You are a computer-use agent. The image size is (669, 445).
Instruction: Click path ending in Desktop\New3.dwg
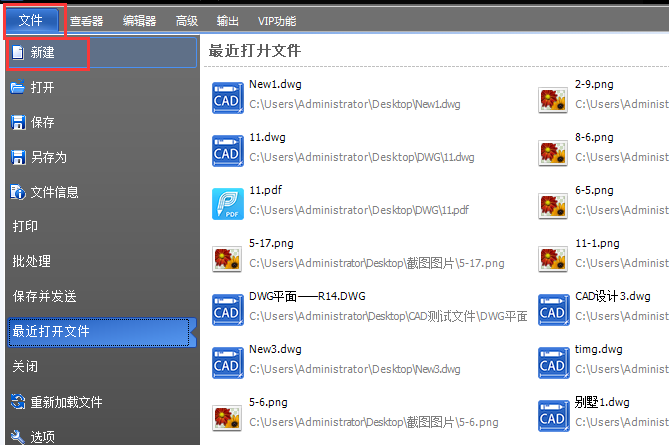point(355,369)
